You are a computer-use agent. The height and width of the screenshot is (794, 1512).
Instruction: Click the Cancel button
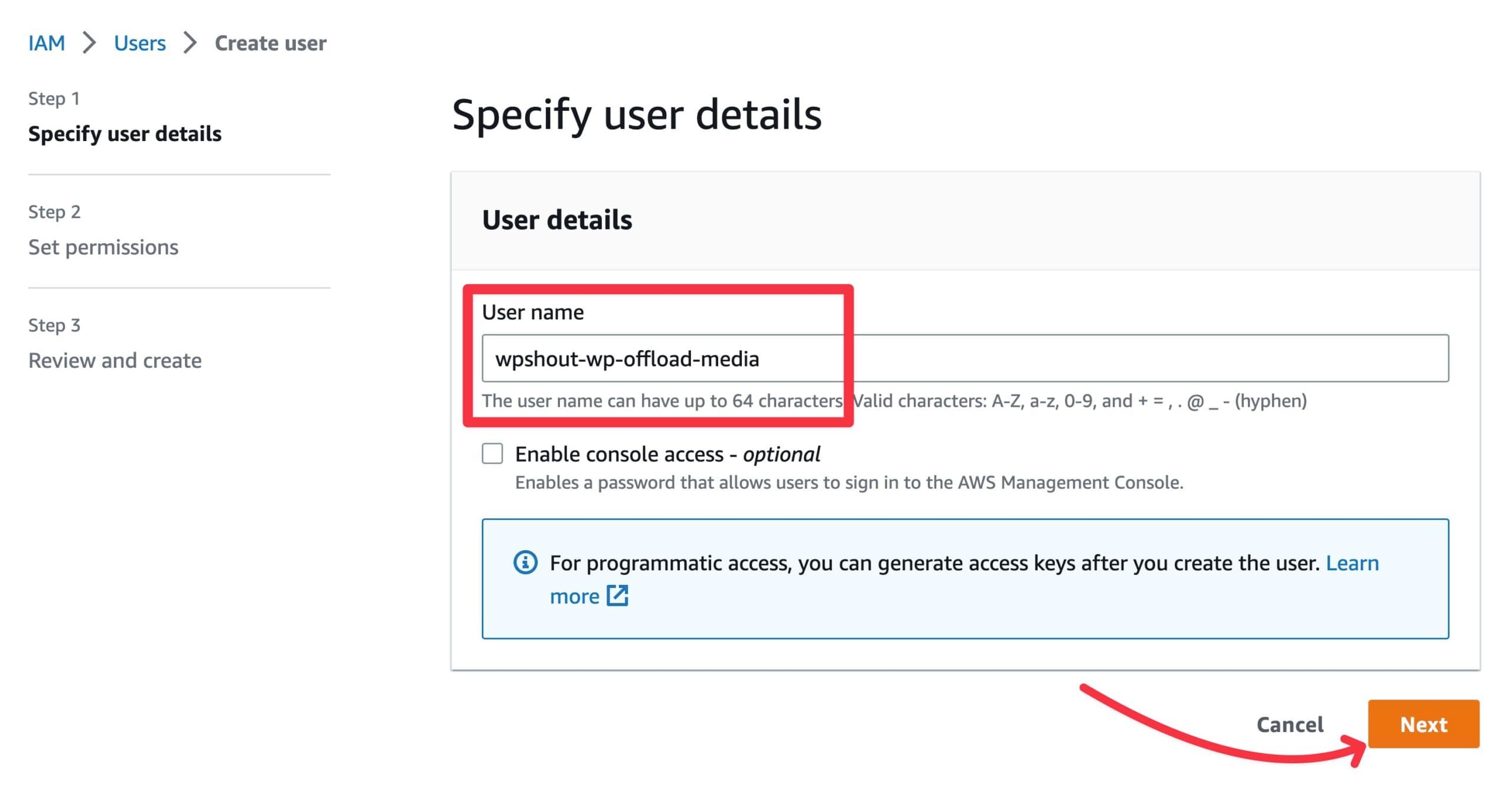point(1289,724)
